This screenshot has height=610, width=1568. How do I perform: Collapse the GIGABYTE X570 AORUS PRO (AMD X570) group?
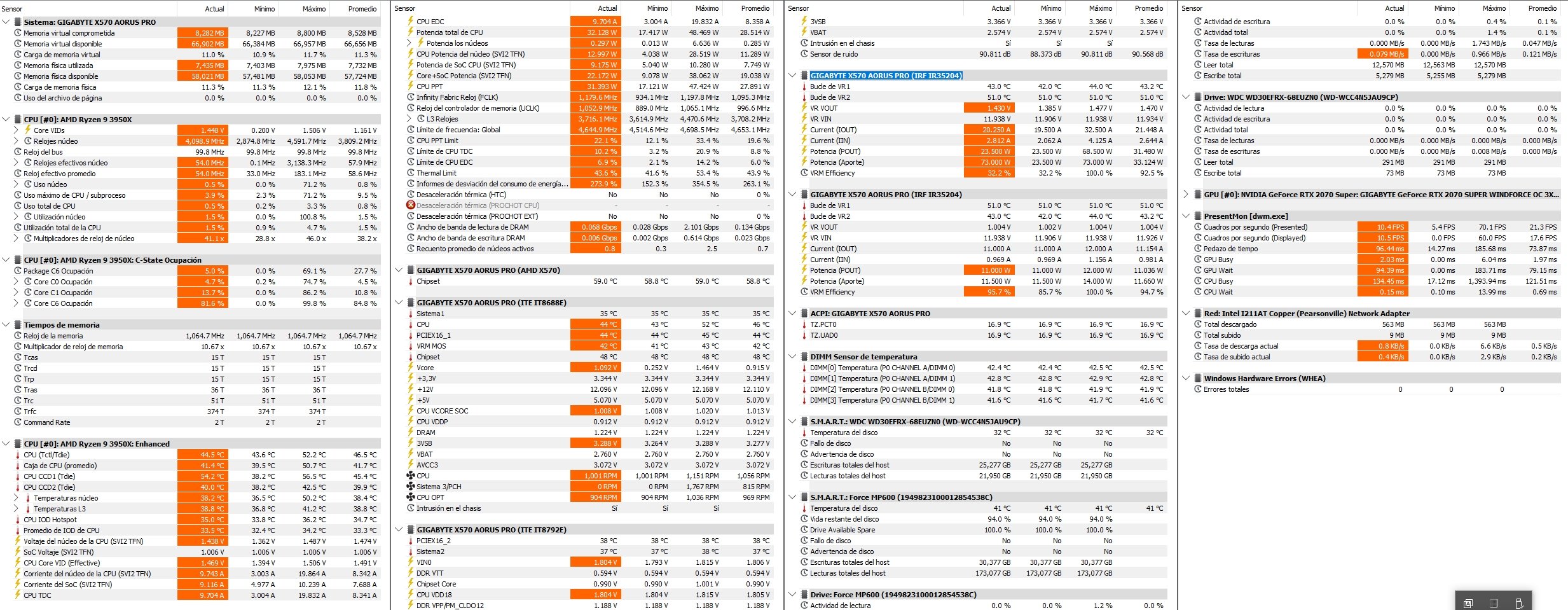pyautogui.click(x=399, y=270)
